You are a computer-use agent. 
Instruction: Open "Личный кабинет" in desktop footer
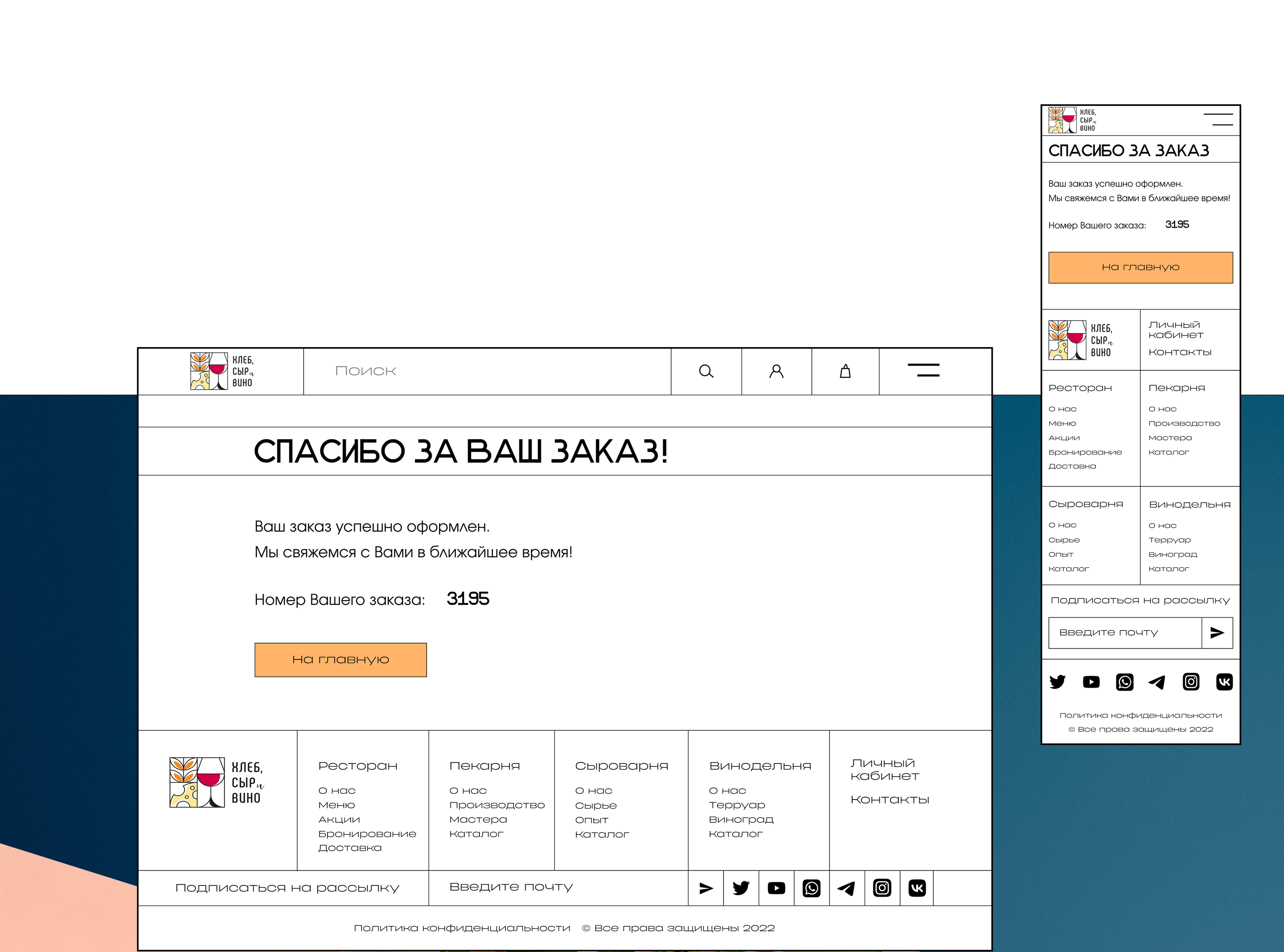tap(884, 769)
